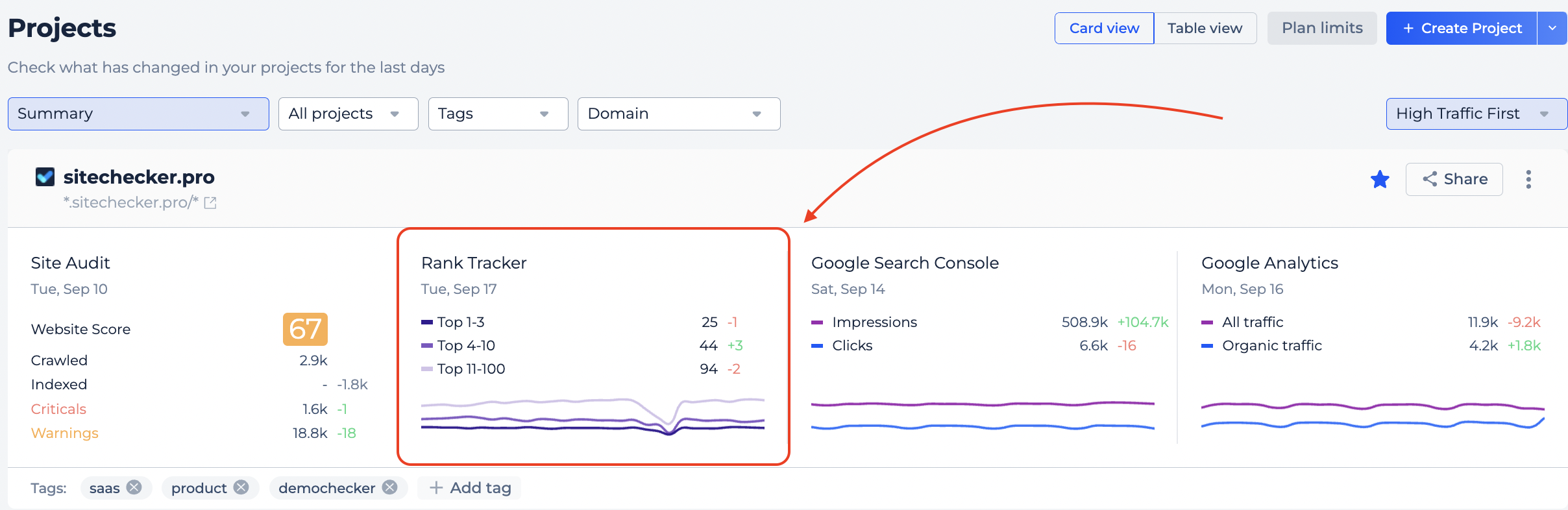Click the Create Project button
Screen dimensions: 1568x510
(1462, 28)
